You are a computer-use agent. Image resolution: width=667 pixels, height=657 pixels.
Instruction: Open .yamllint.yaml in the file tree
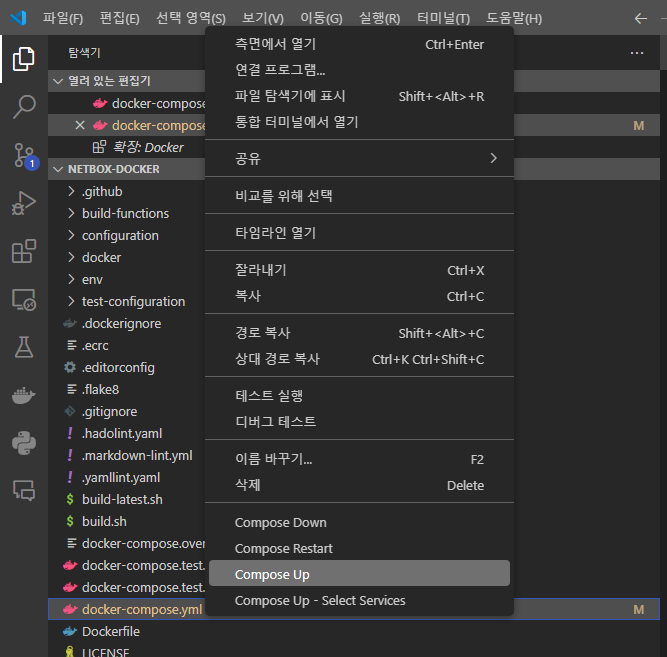pos(121,477)
